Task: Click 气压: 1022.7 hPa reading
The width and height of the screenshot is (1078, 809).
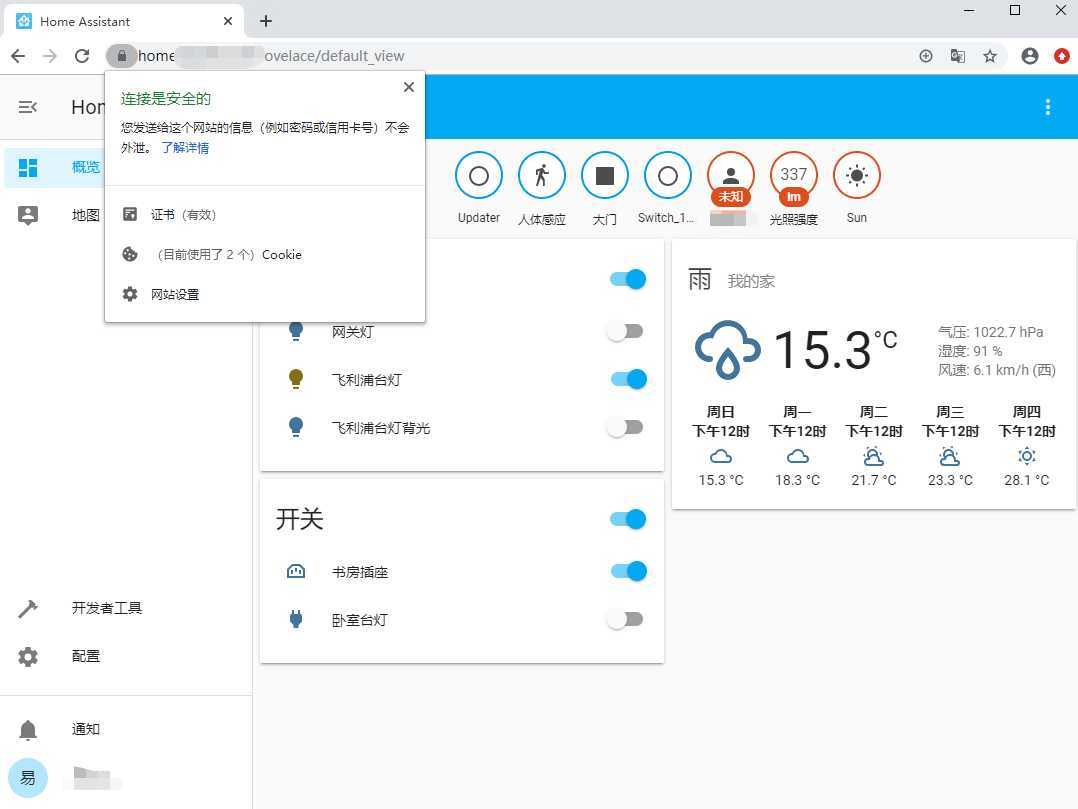Action: pos(991,332)
